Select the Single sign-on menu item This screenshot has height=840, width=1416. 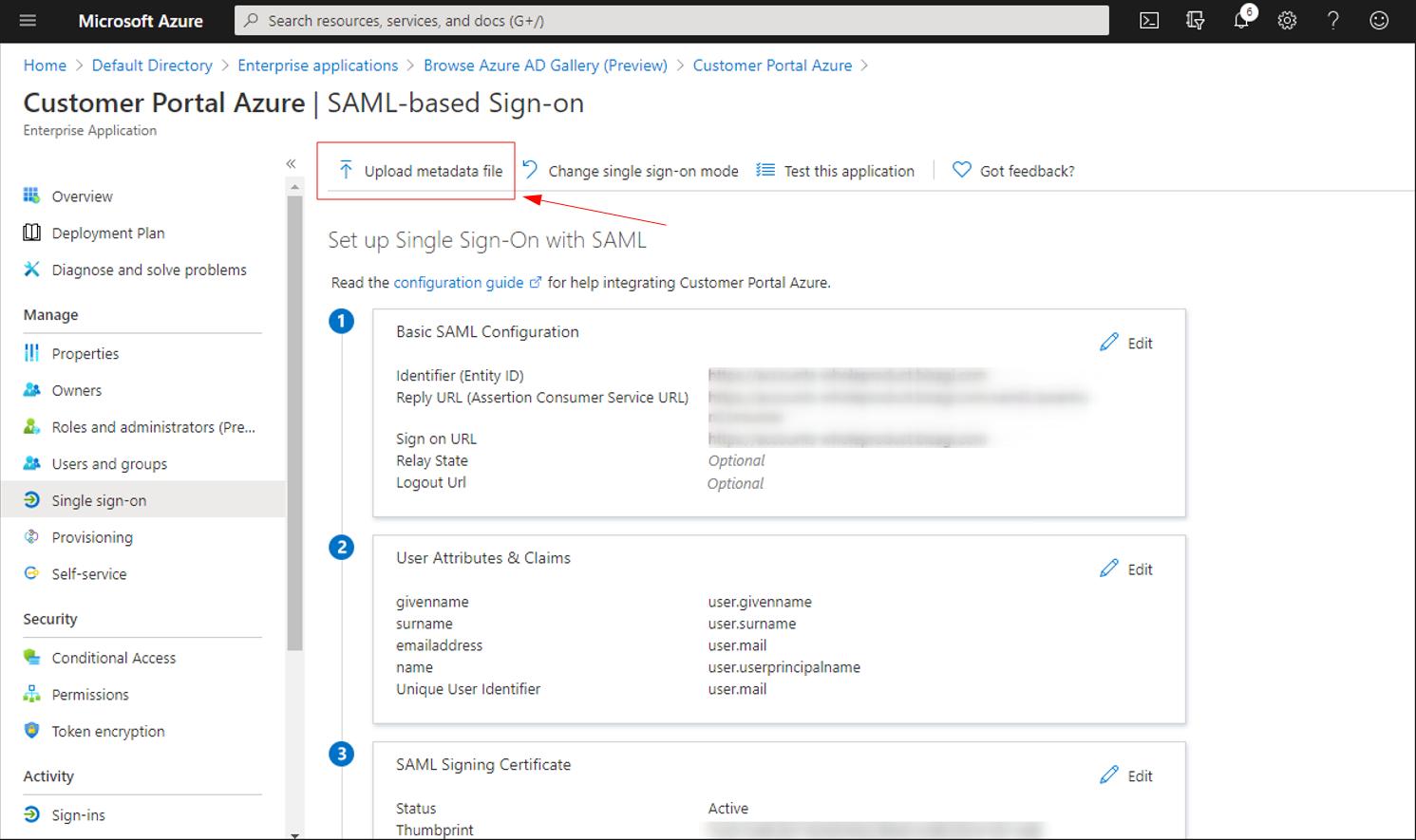coord(142,501)
